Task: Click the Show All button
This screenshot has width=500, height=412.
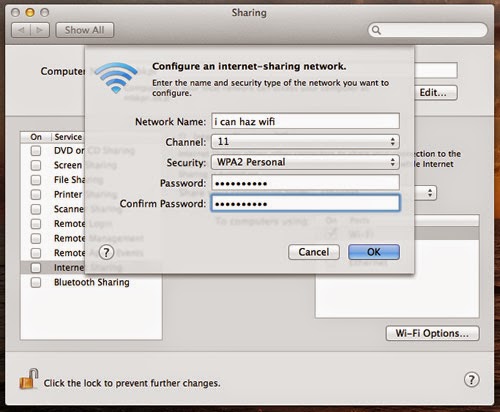Action: [x=85, y=30]
